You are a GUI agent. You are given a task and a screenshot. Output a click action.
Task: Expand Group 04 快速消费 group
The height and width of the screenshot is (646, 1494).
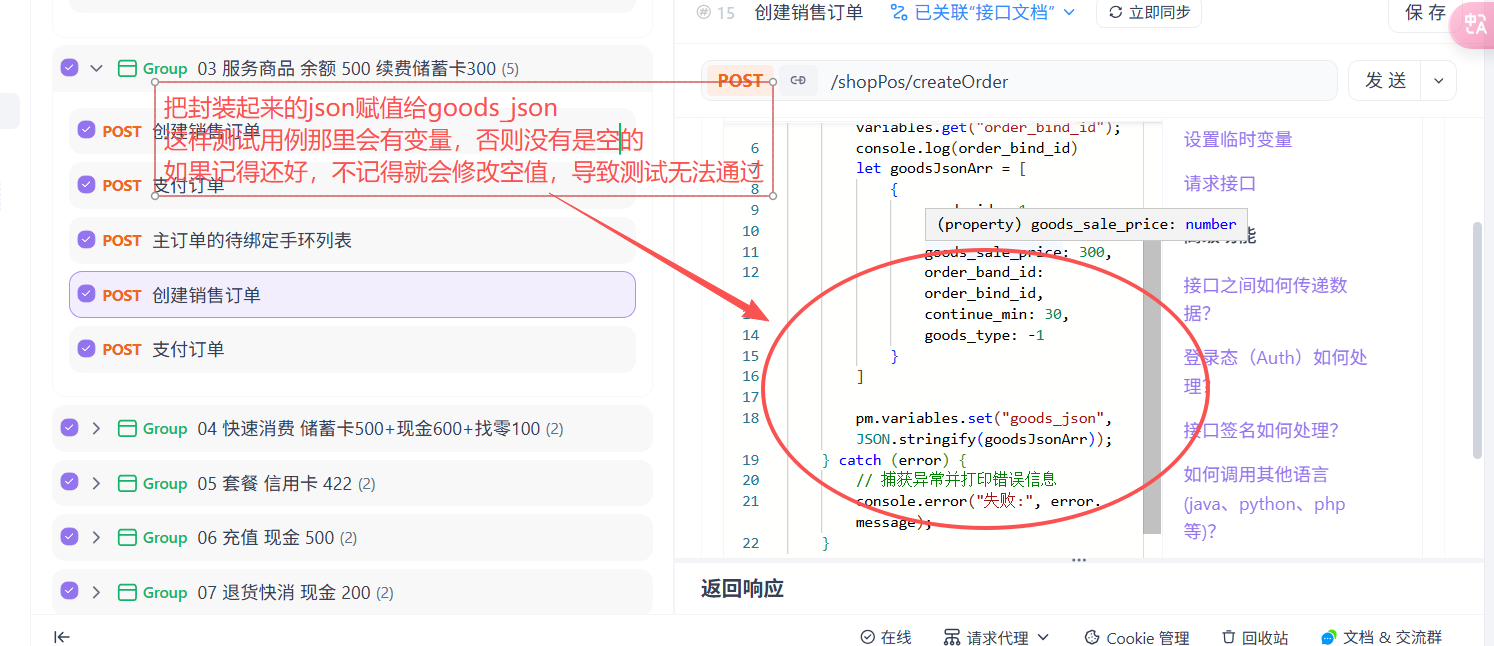coord(96,428)
